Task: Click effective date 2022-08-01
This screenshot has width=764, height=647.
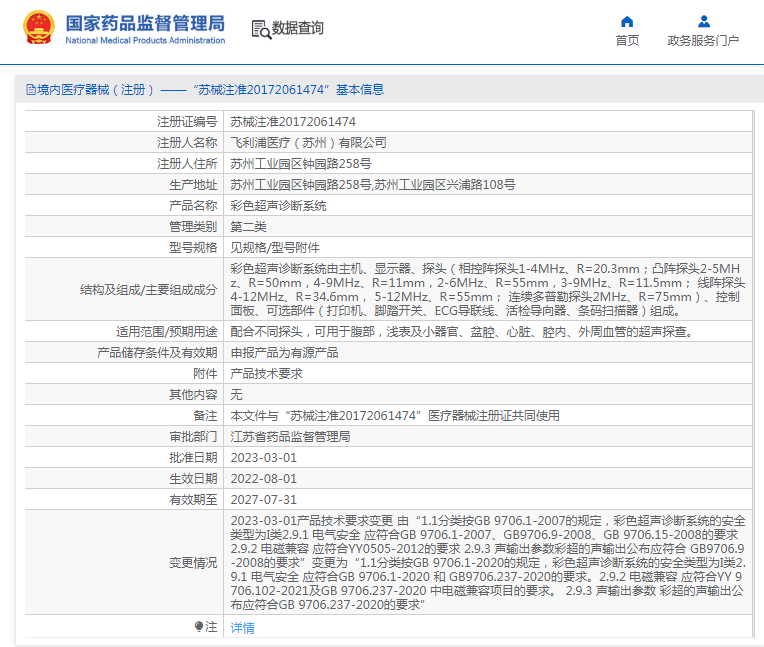Action: click(x=264, y=479)
